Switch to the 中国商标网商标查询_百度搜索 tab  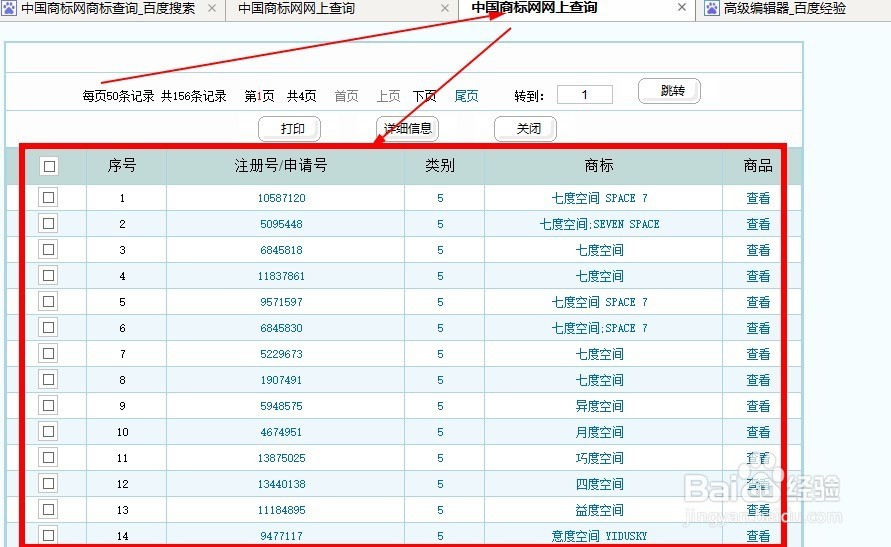click(x=108, y=9)
